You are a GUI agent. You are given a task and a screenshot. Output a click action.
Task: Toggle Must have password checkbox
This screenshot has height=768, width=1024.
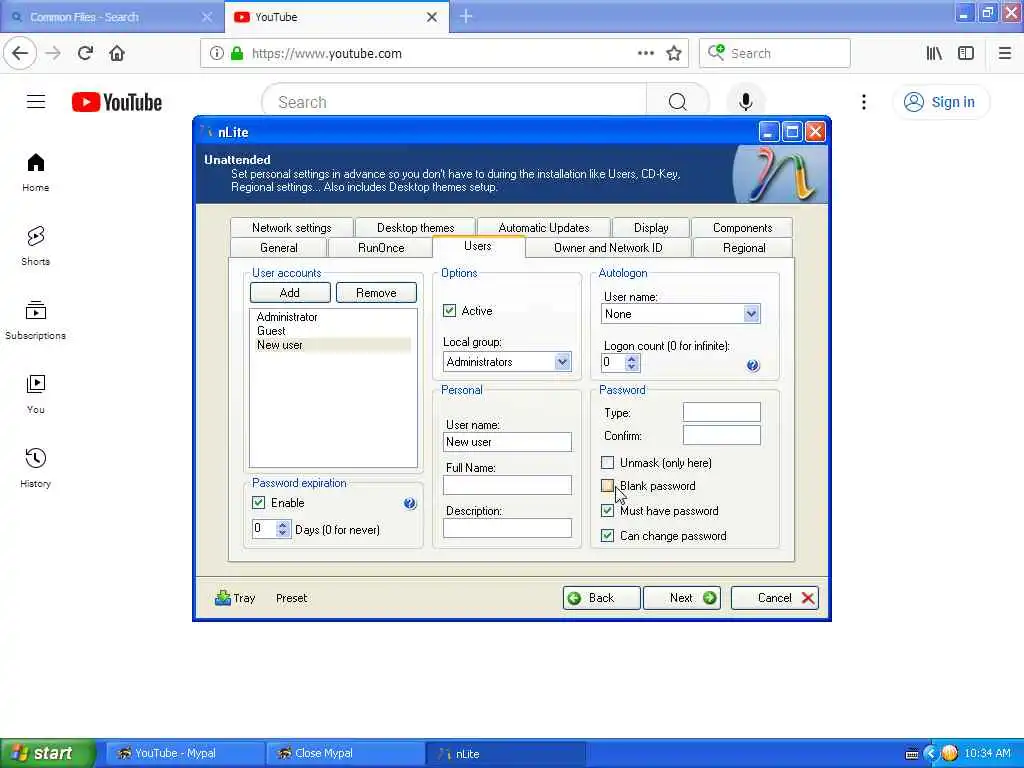607,511
